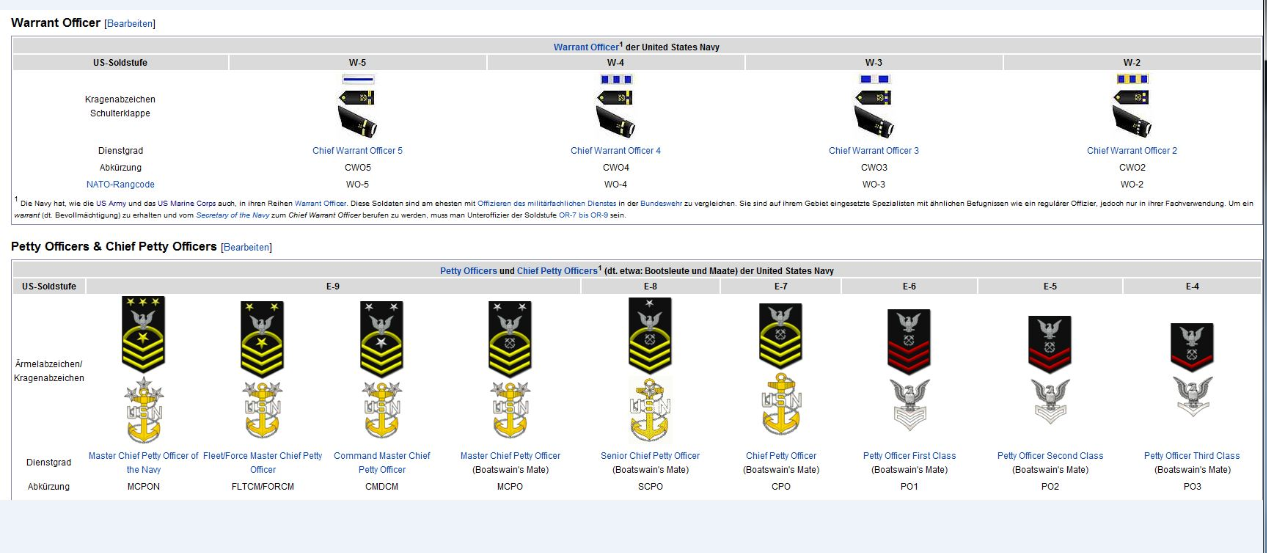Screen dimensions: 1267x553
Task: Open the Fleet/Force Master Chief sleeve insignia
Action: [262, 338]
